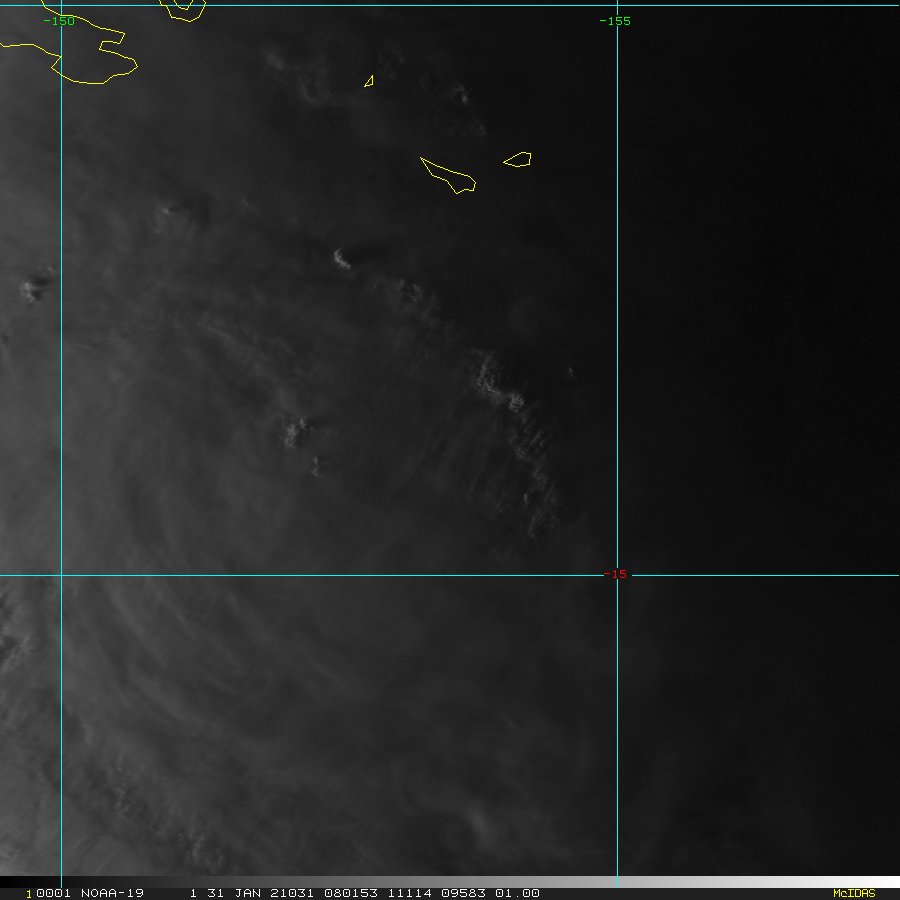This screenshot has width=900, height=900.
Task: Click the intersection of -150 and -15 gridlines
Action: tap(62, 575)
